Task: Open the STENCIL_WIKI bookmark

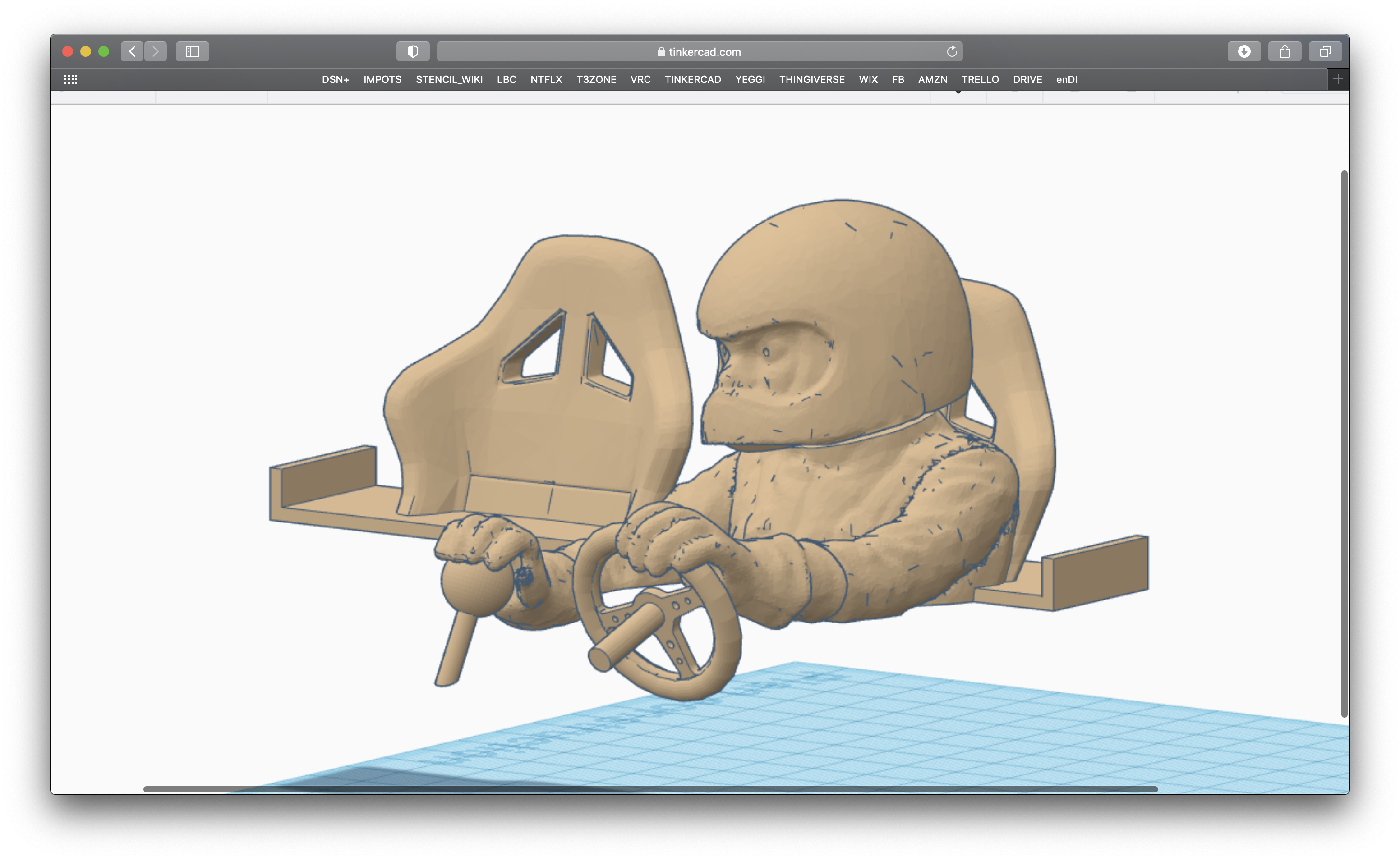Action: click(449, 79)
